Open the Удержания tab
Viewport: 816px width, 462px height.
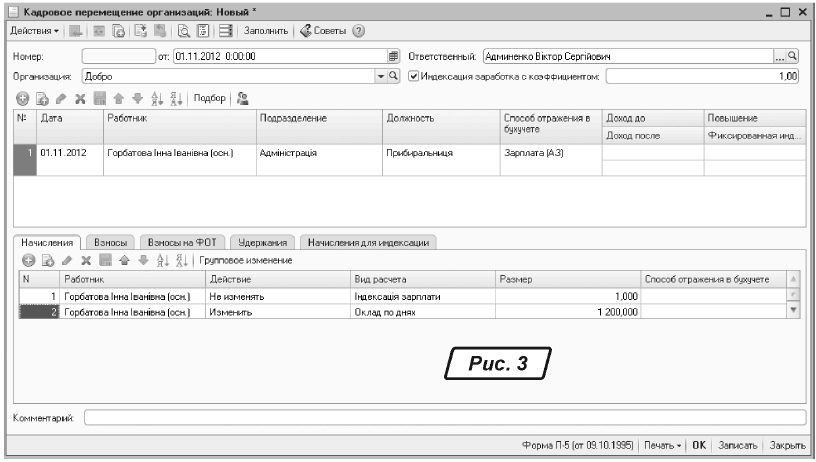click(x=264, y=242)
